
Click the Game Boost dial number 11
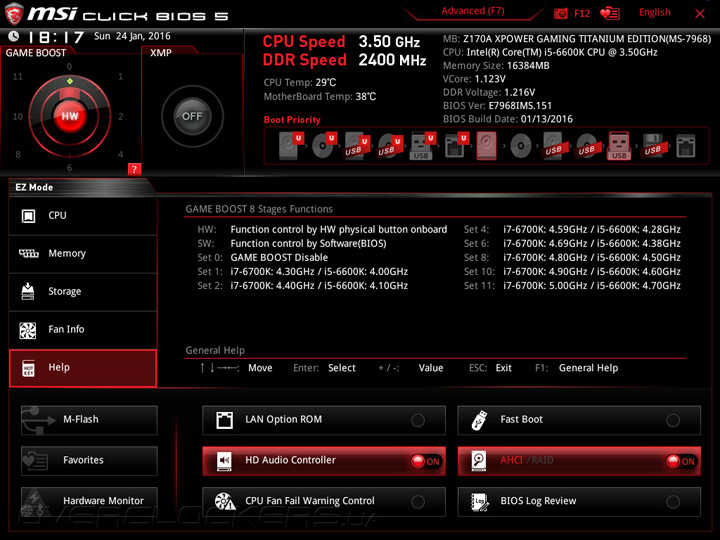[x=17, y=77]
